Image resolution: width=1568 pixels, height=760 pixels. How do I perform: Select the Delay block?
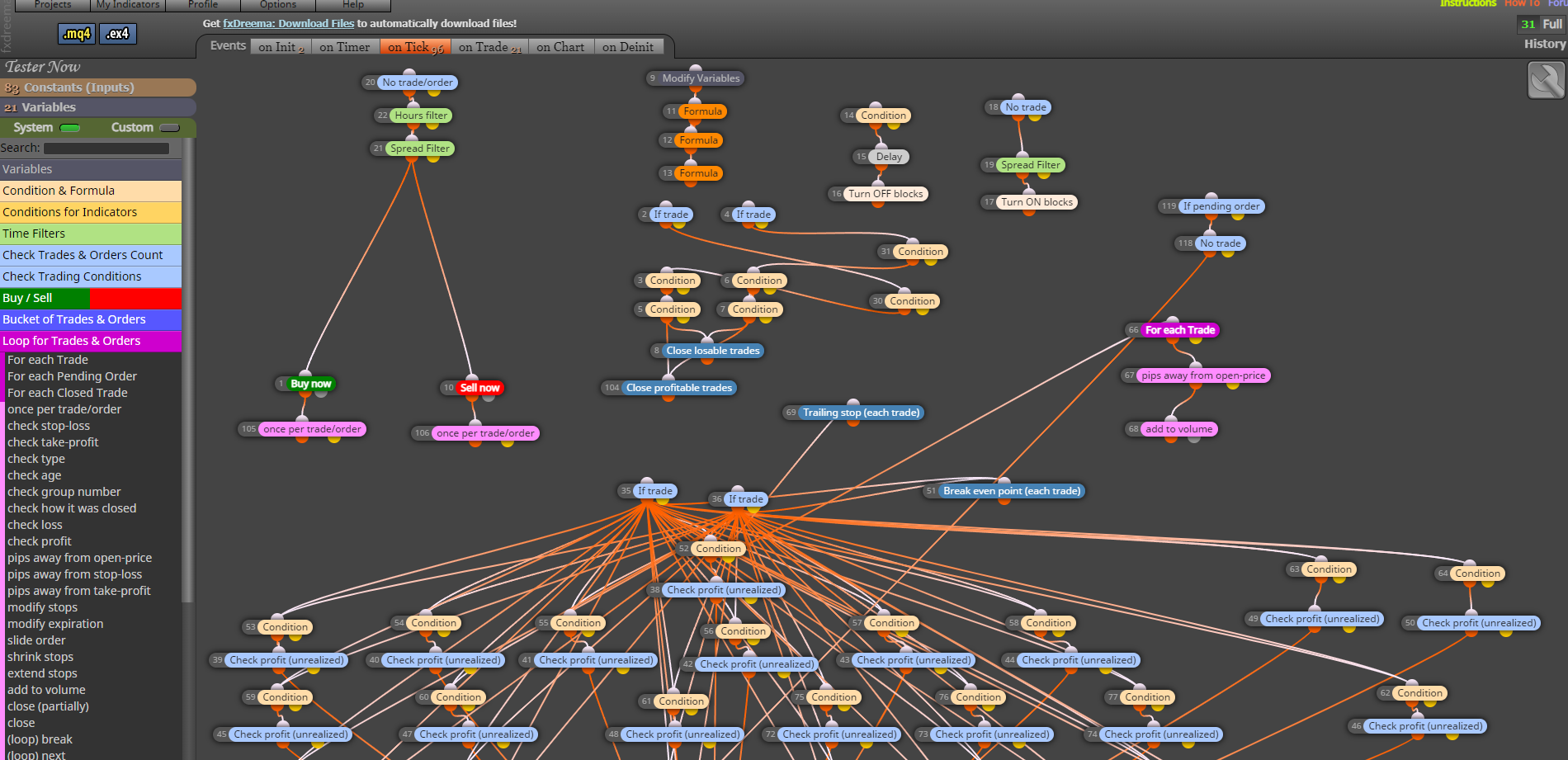coord(889,157)
